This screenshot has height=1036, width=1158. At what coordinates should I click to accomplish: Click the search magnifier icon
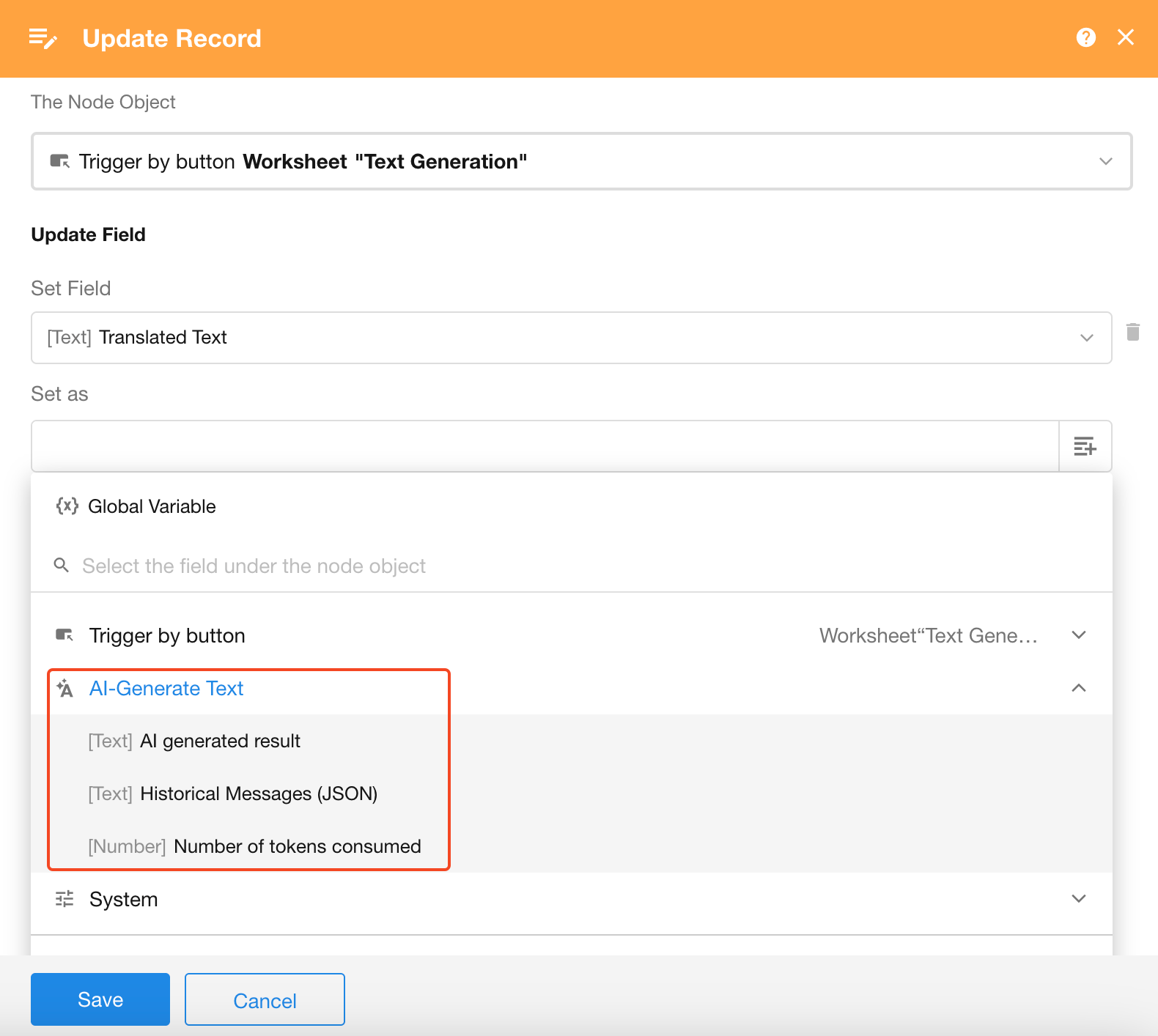[x=62, y=566]
